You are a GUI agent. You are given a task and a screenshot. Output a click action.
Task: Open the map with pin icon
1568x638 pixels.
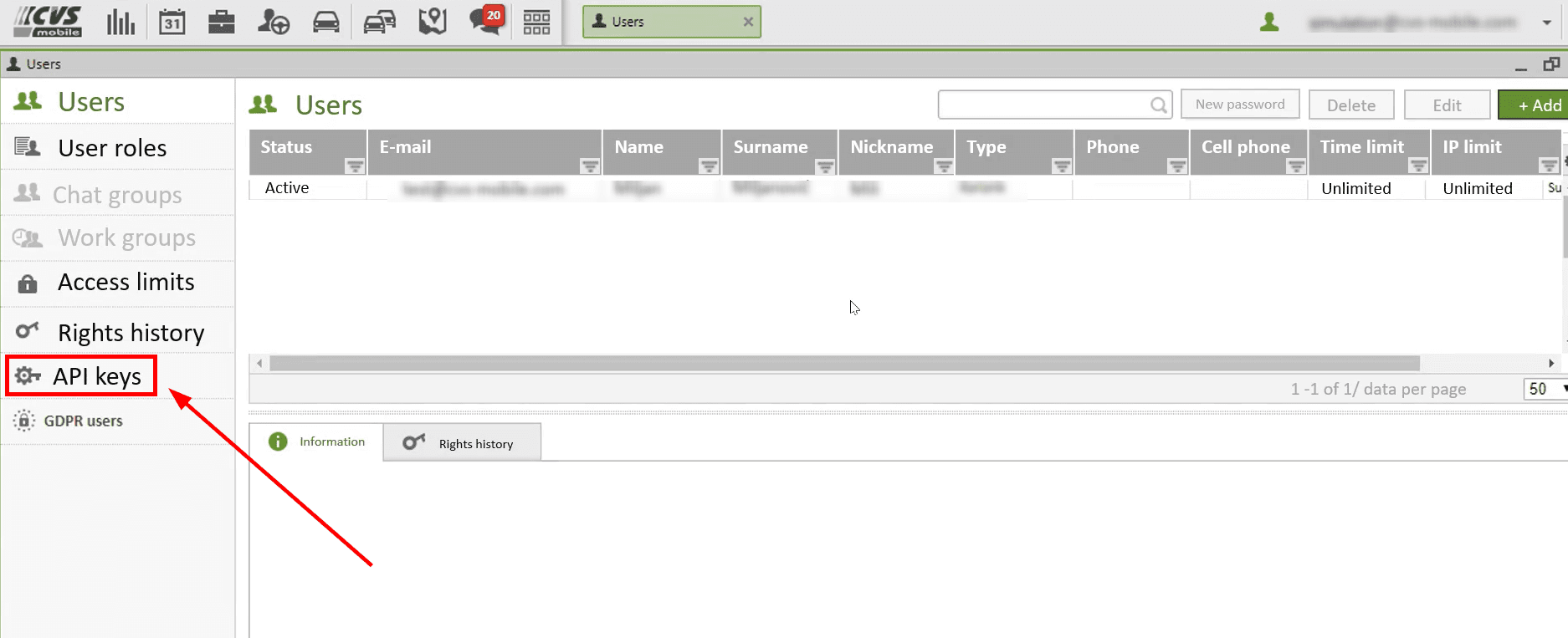(x=433, y=22)
